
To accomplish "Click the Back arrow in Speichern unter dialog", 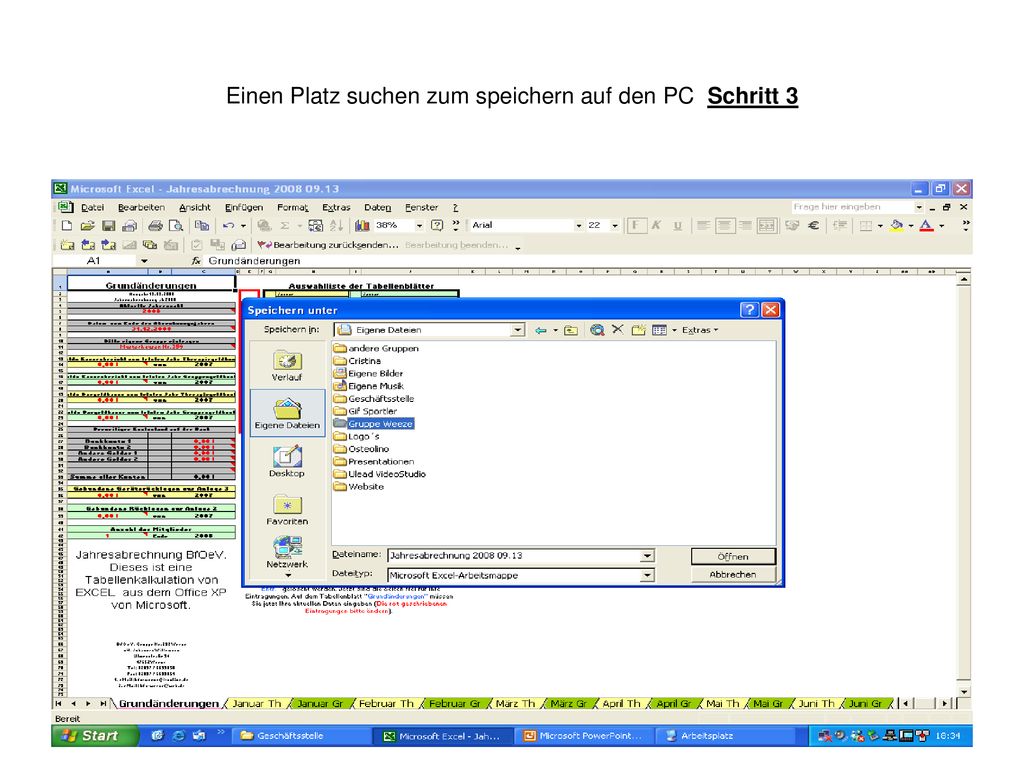I will click(541, 330).
